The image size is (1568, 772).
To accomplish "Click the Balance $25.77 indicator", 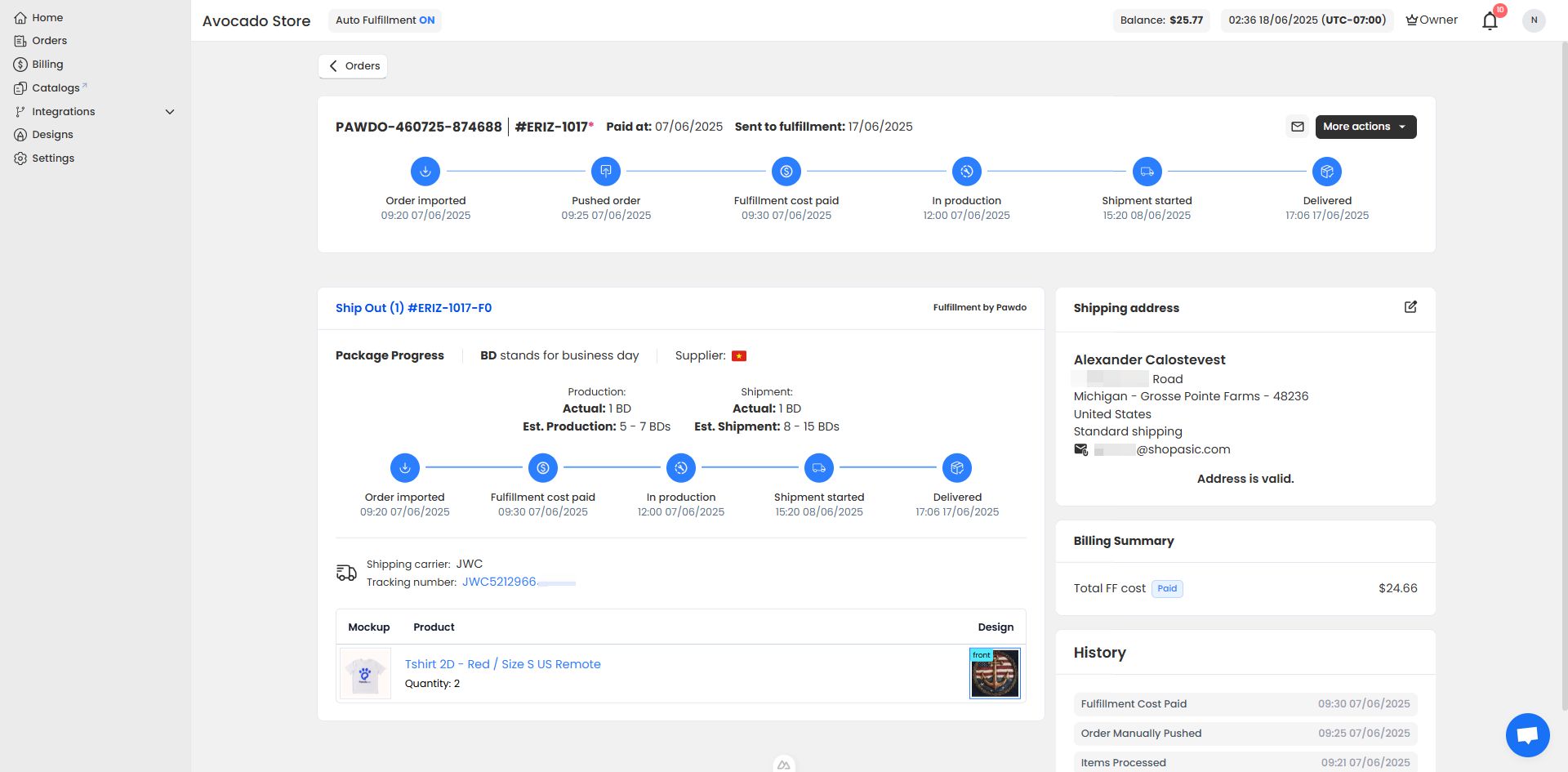I will point(1161,20).
